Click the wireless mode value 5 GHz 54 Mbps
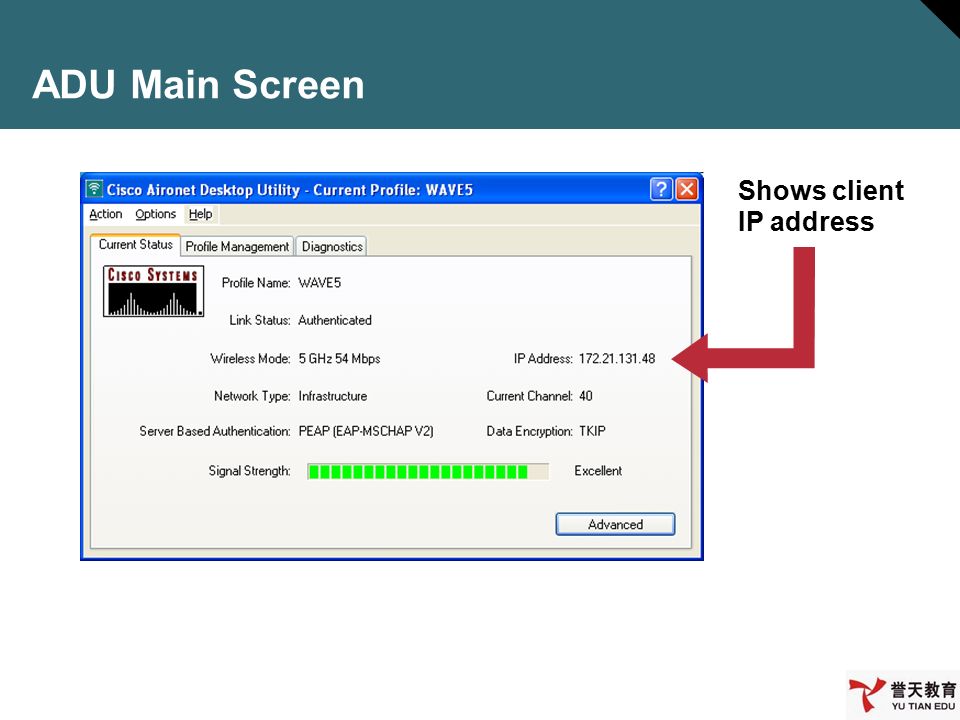This screenshot has width=960, height=720. pyautogui.click(x=339, y=359)
